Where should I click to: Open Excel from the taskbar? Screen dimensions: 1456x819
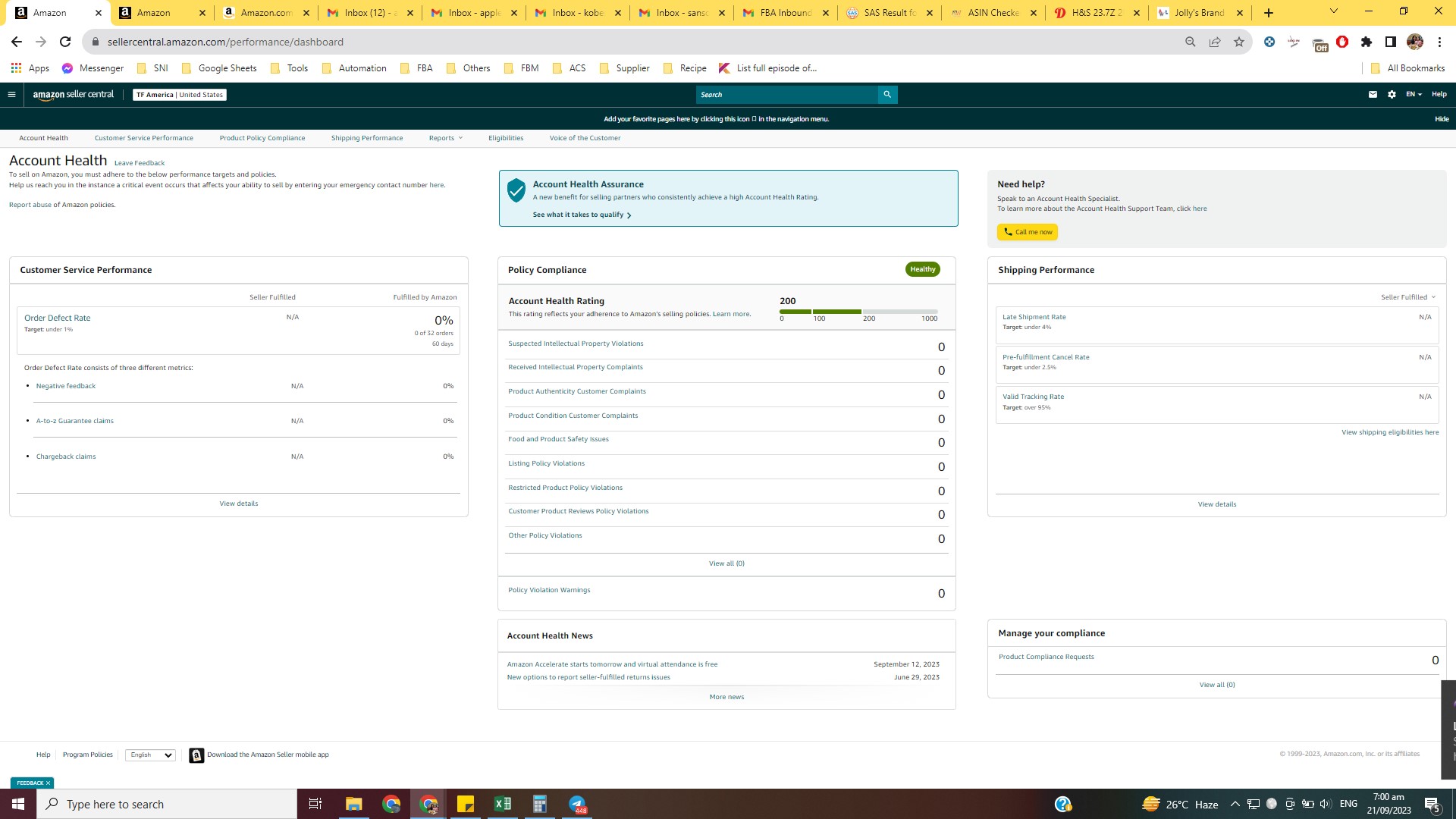pos(502,804)
